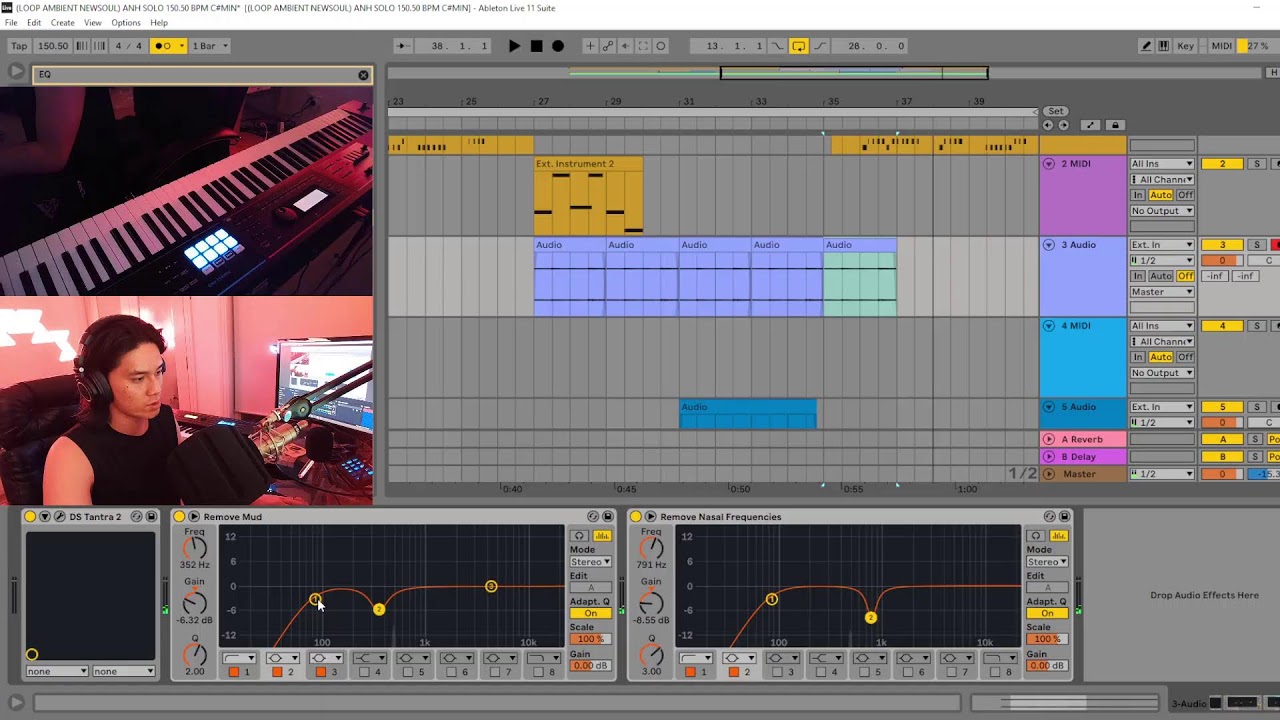Image resolution: width=1280 pixels, height=720 pixels.
Task: Collapse the 2 MIDI track
Action: [x=1049, y=164]
